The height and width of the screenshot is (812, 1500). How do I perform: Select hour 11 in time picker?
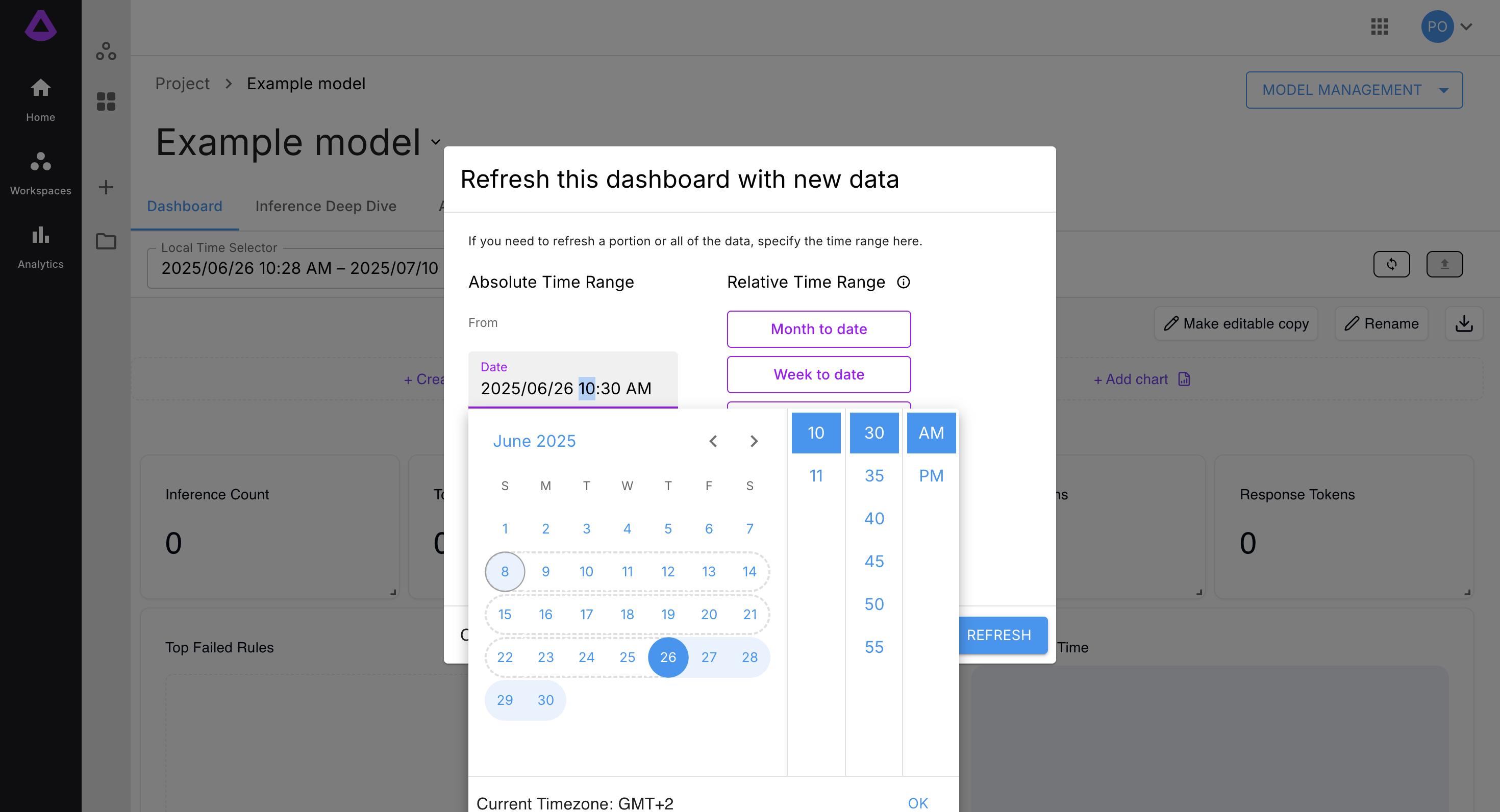pyautogui.click(x=816, y=475)
